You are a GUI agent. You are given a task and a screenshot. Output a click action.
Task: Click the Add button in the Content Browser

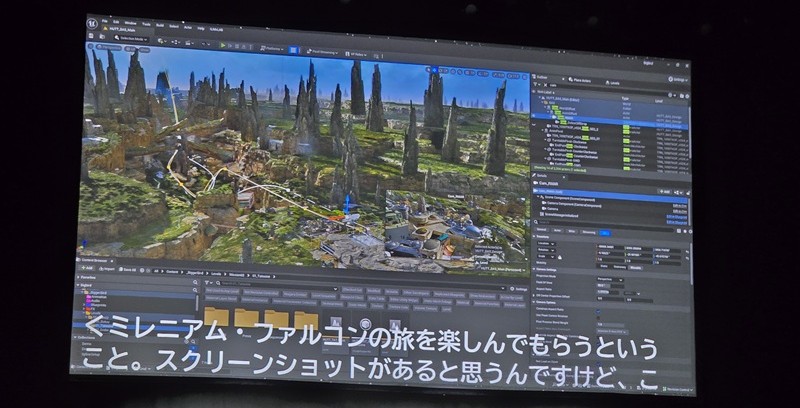[x=87, y=268]
